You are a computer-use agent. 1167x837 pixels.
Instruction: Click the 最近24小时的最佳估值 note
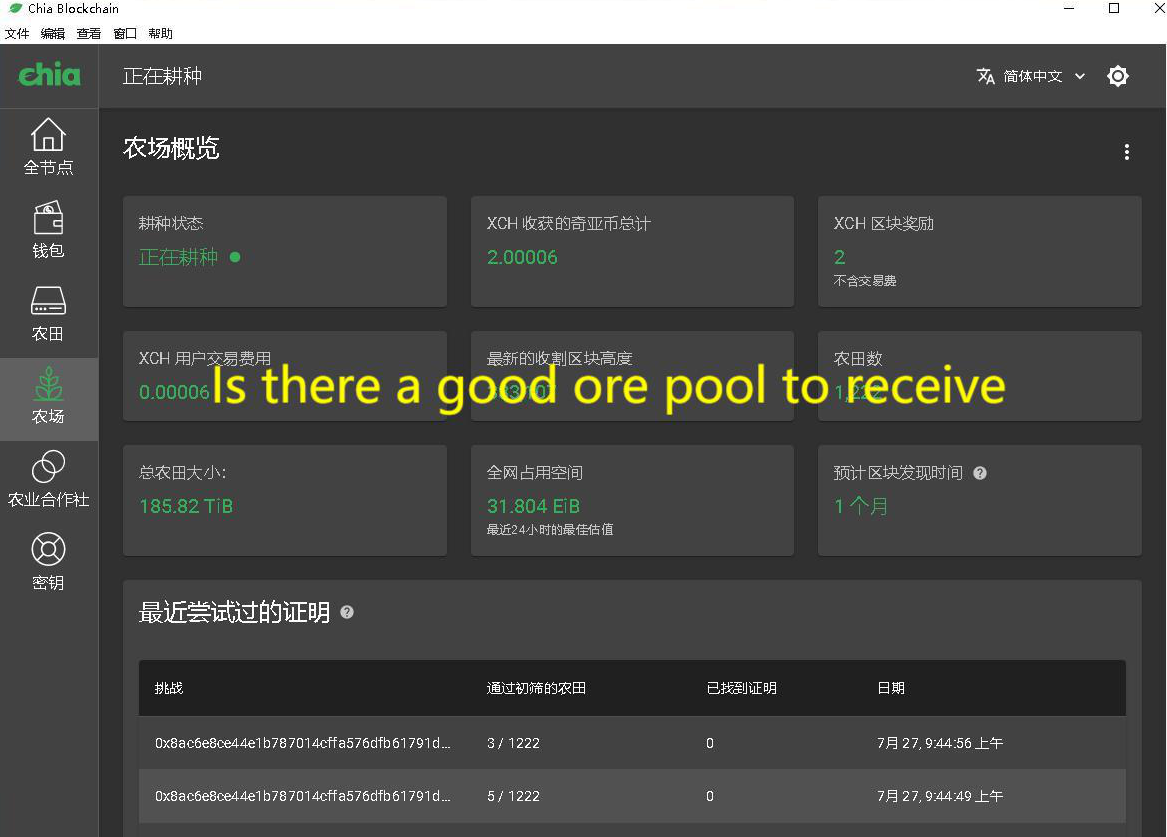pos(550,530)
